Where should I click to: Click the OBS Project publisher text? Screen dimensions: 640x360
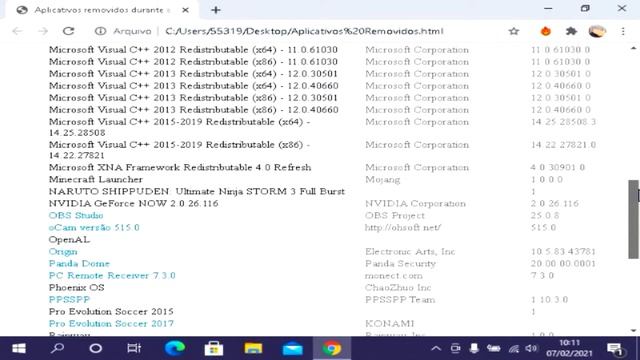point(395,216)
